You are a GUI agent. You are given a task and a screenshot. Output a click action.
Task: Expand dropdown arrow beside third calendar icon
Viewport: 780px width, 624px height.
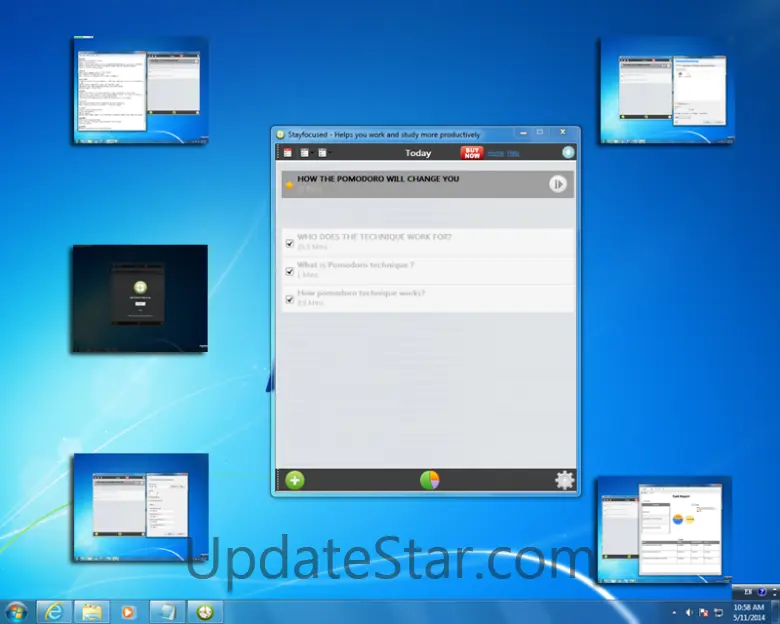click(329, 153)
